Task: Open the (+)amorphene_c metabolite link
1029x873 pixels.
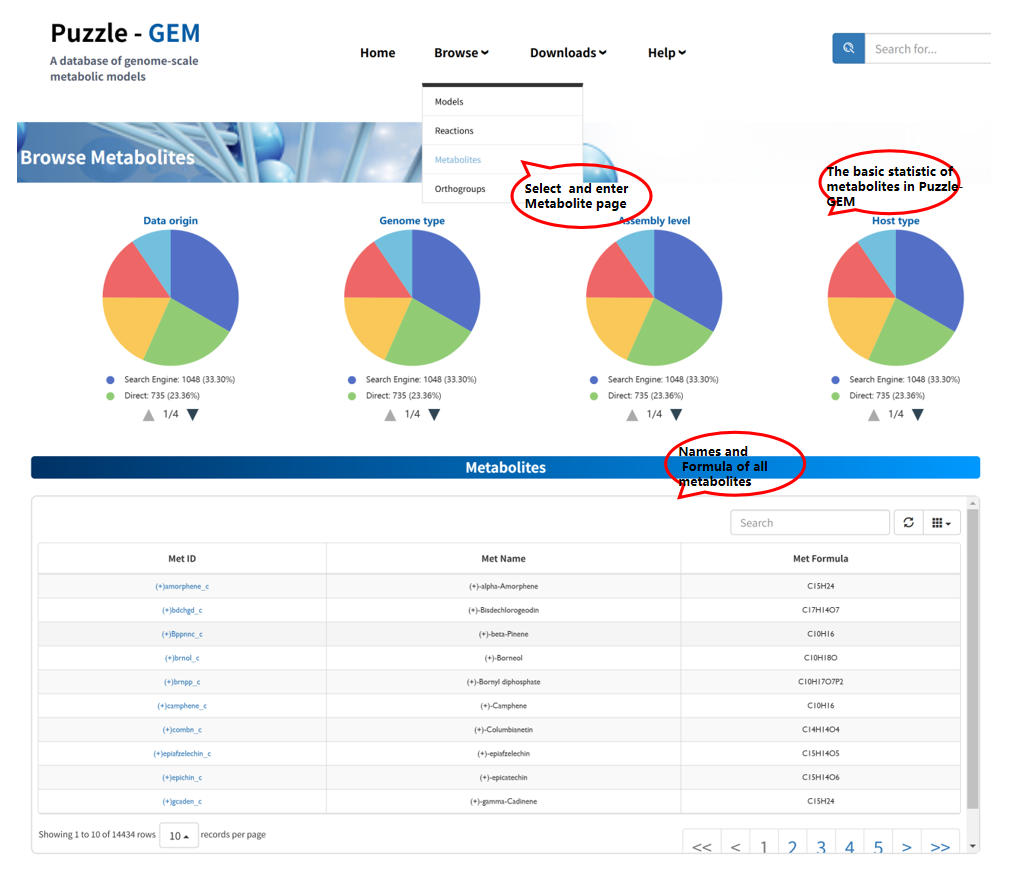Action: pos(182,586)
